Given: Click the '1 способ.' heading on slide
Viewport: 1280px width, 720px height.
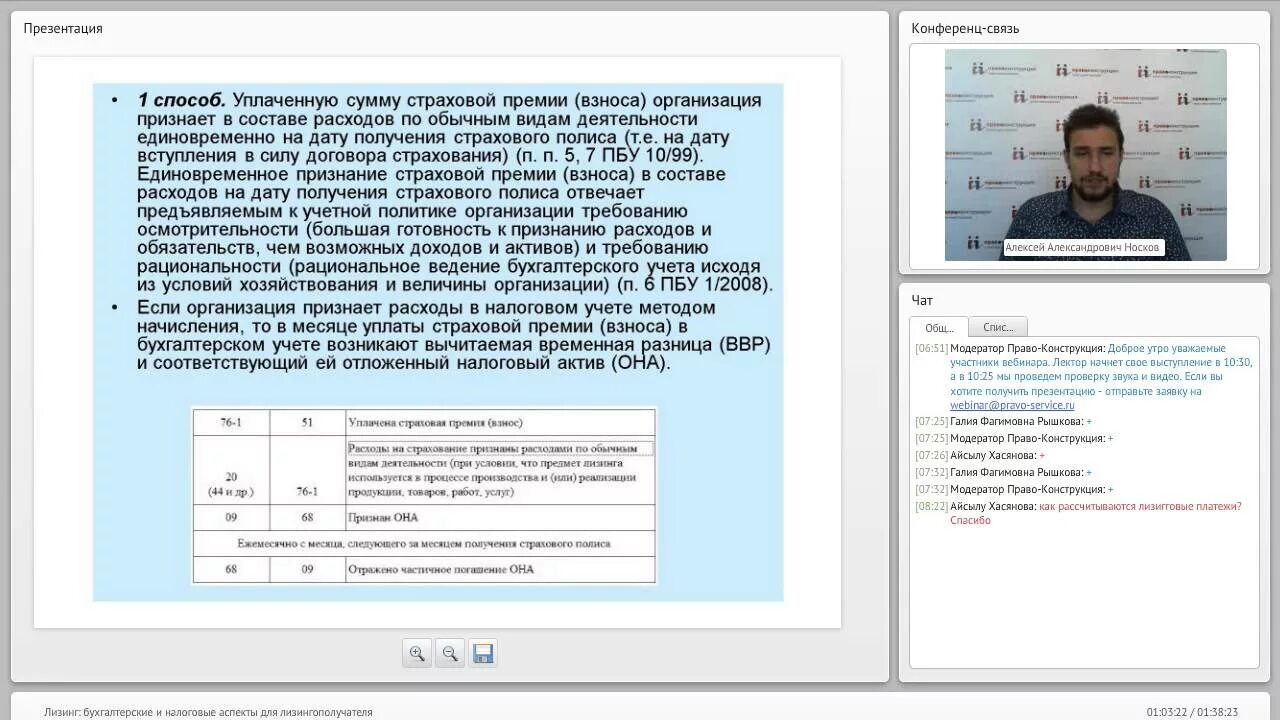Looking at the screenshot, I should pos(182,100).
